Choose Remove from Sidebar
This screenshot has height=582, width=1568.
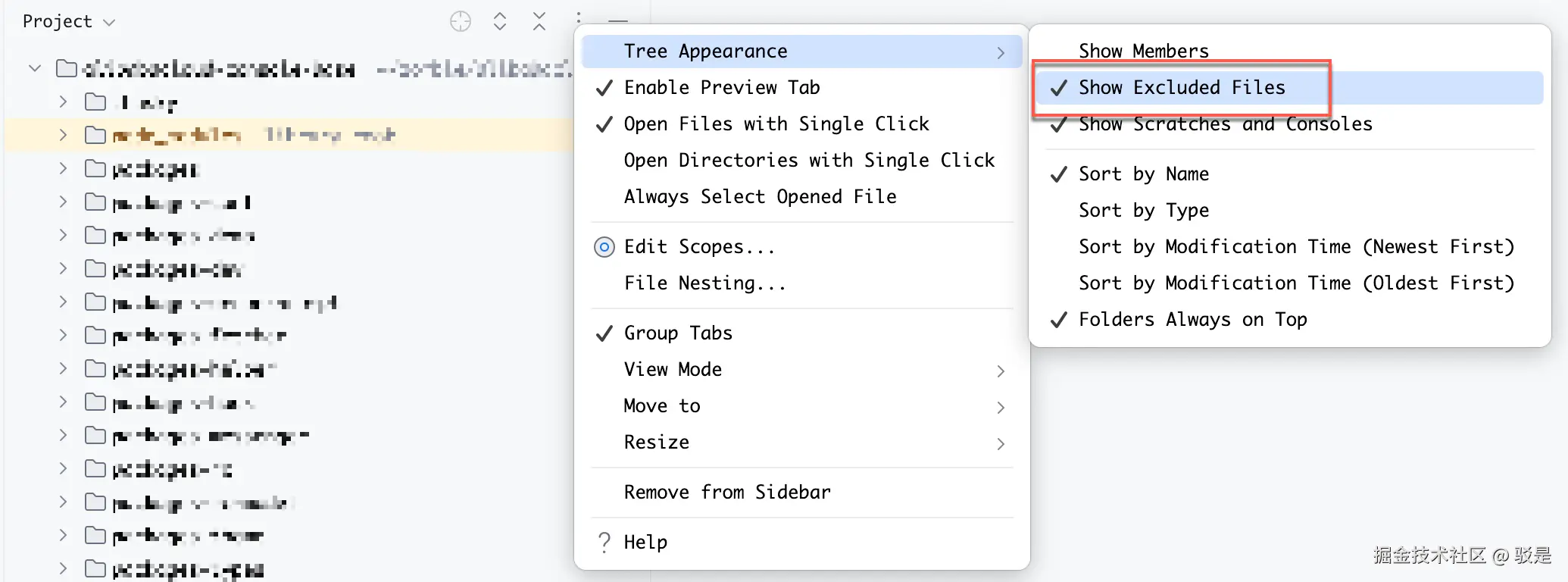point(726,493)
